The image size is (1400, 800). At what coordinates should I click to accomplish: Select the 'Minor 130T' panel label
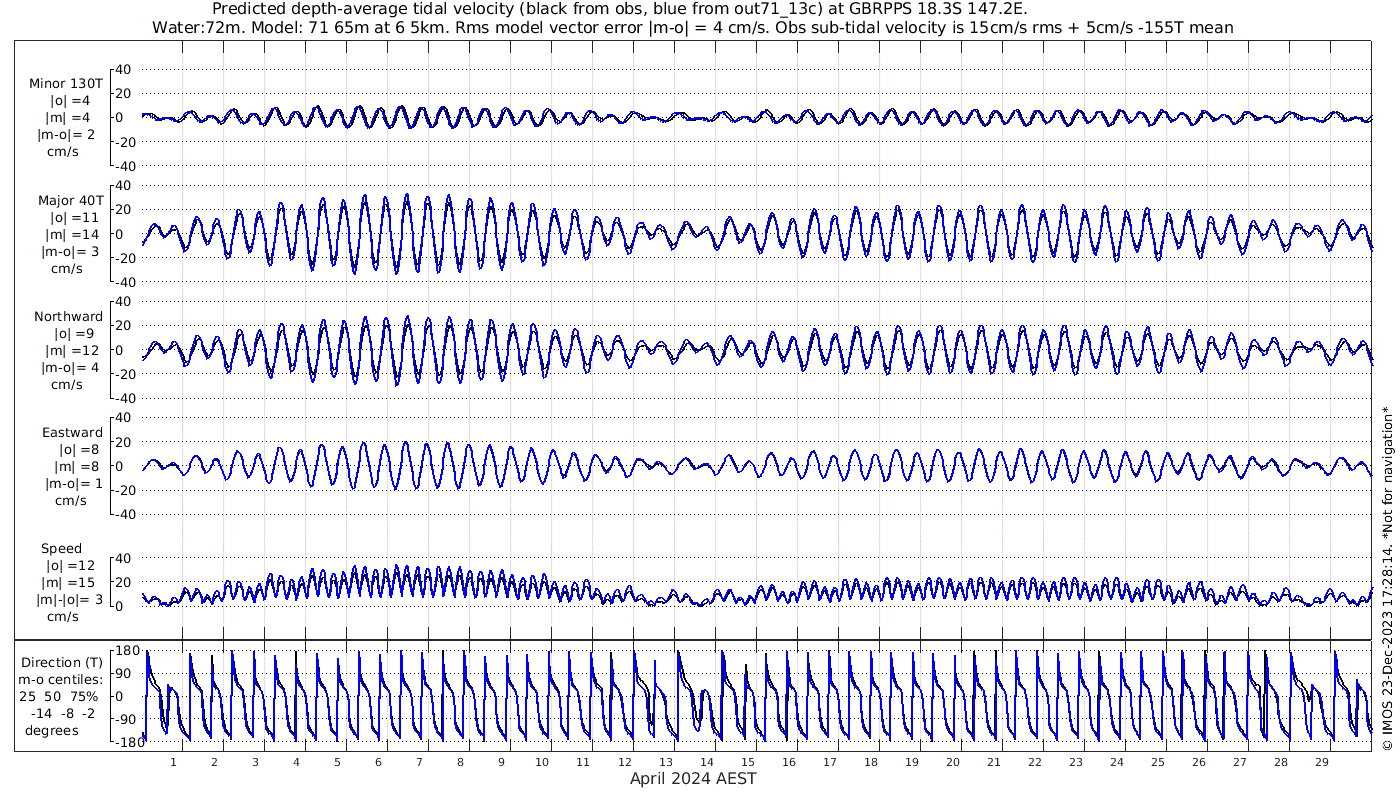coord(67,84)
